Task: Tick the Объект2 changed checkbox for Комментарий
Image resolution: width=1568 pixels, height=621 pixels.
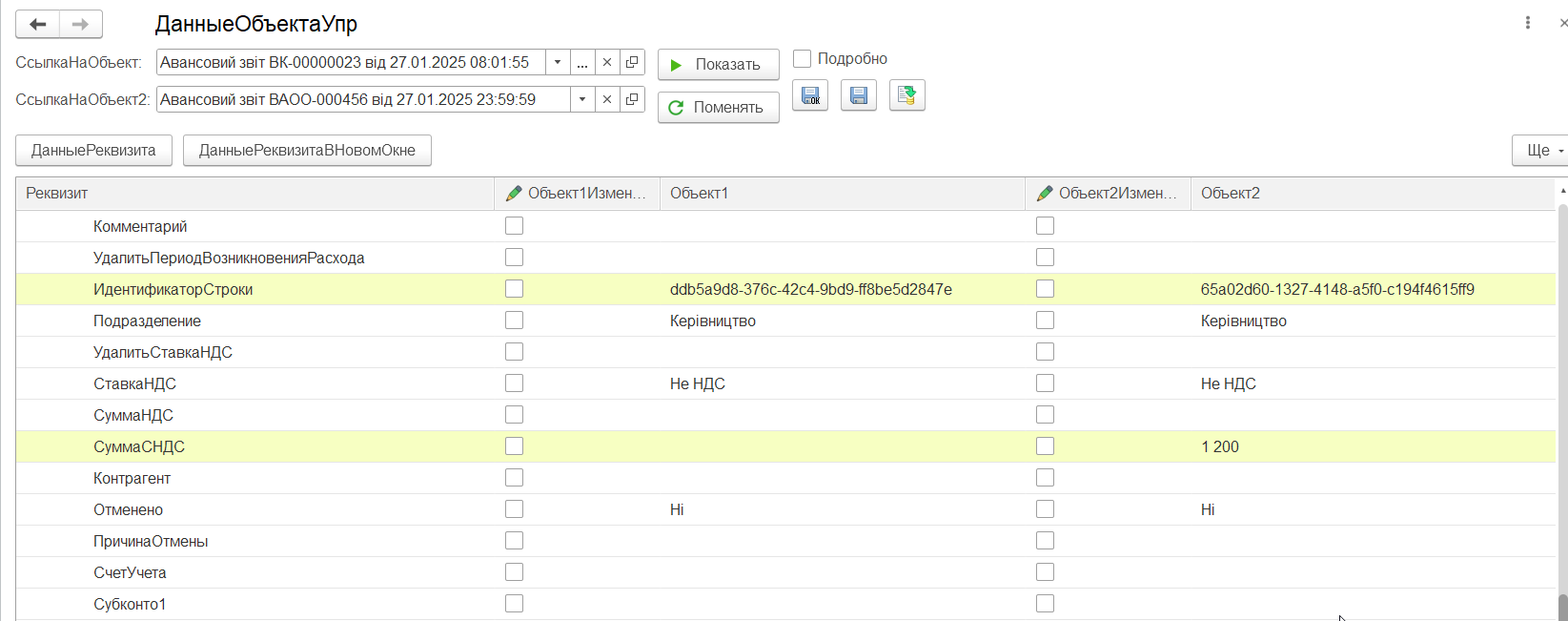Action: pos(1046,226)
